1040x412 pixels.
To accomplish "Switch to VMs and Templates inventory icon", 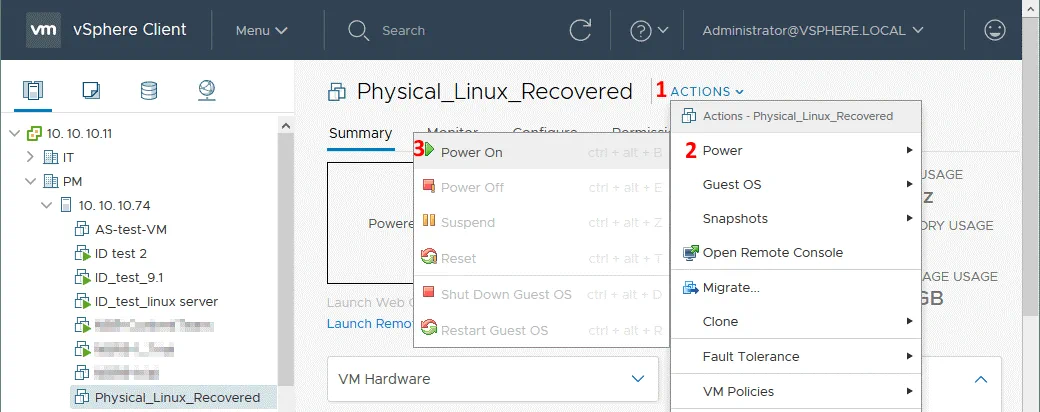I will click(x=91, y=91).
